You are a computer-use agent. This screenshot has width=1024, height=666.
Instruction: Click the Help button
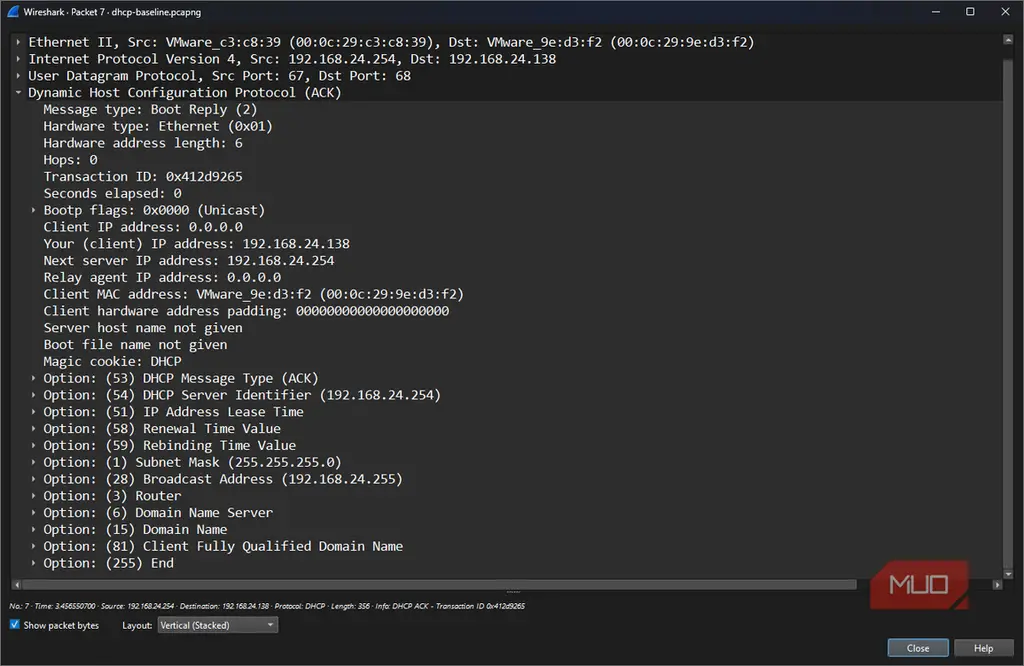[x=984, y=648]
